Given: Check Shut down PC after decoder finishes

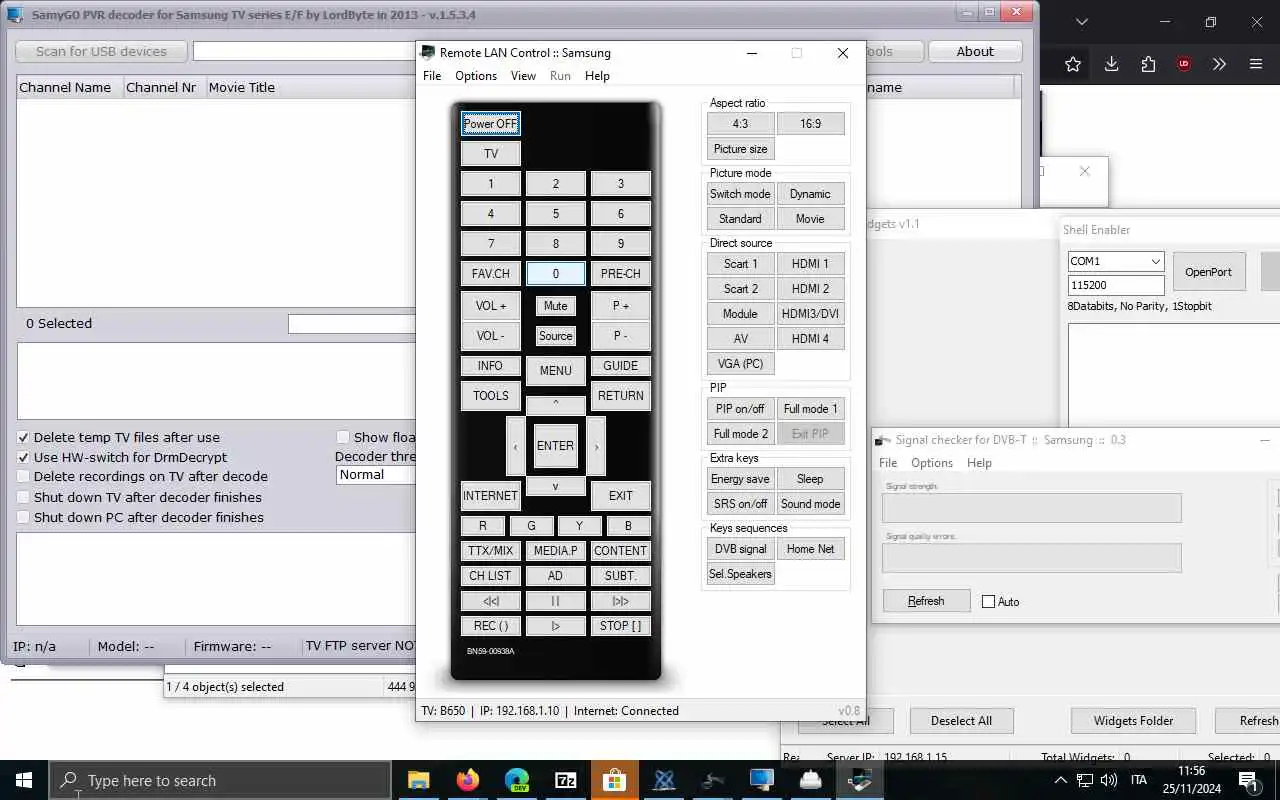Looking at the screenshot, I should click(x=24, y=517).
